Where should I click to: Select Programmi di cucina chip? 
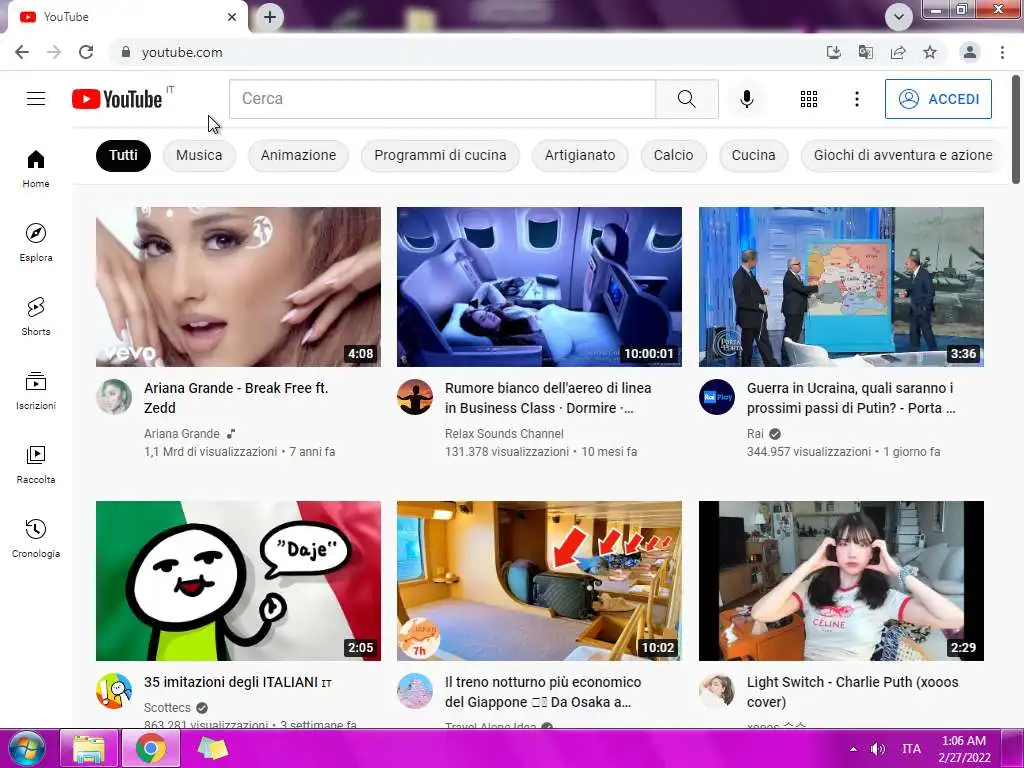[x=440, y=155]
